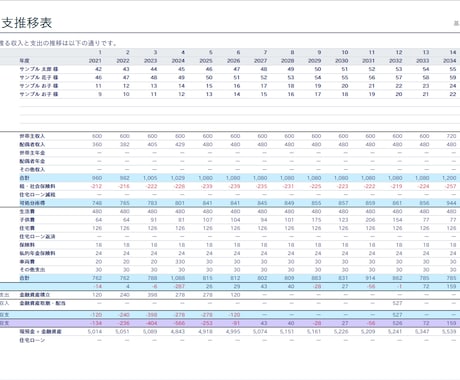
Task: Click 527 in the 金融資産取崩・配当 row
Action: pyautogui.click(x=397, y=303)
